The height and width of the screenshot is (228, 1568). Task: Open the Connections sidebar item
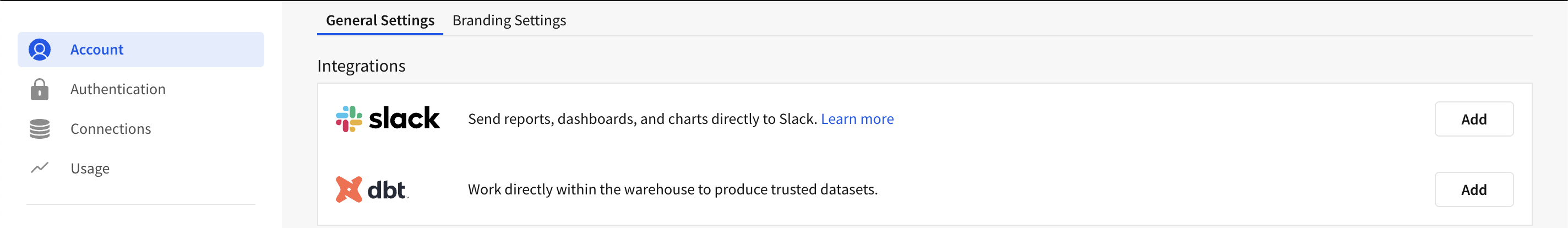point(111,129)
